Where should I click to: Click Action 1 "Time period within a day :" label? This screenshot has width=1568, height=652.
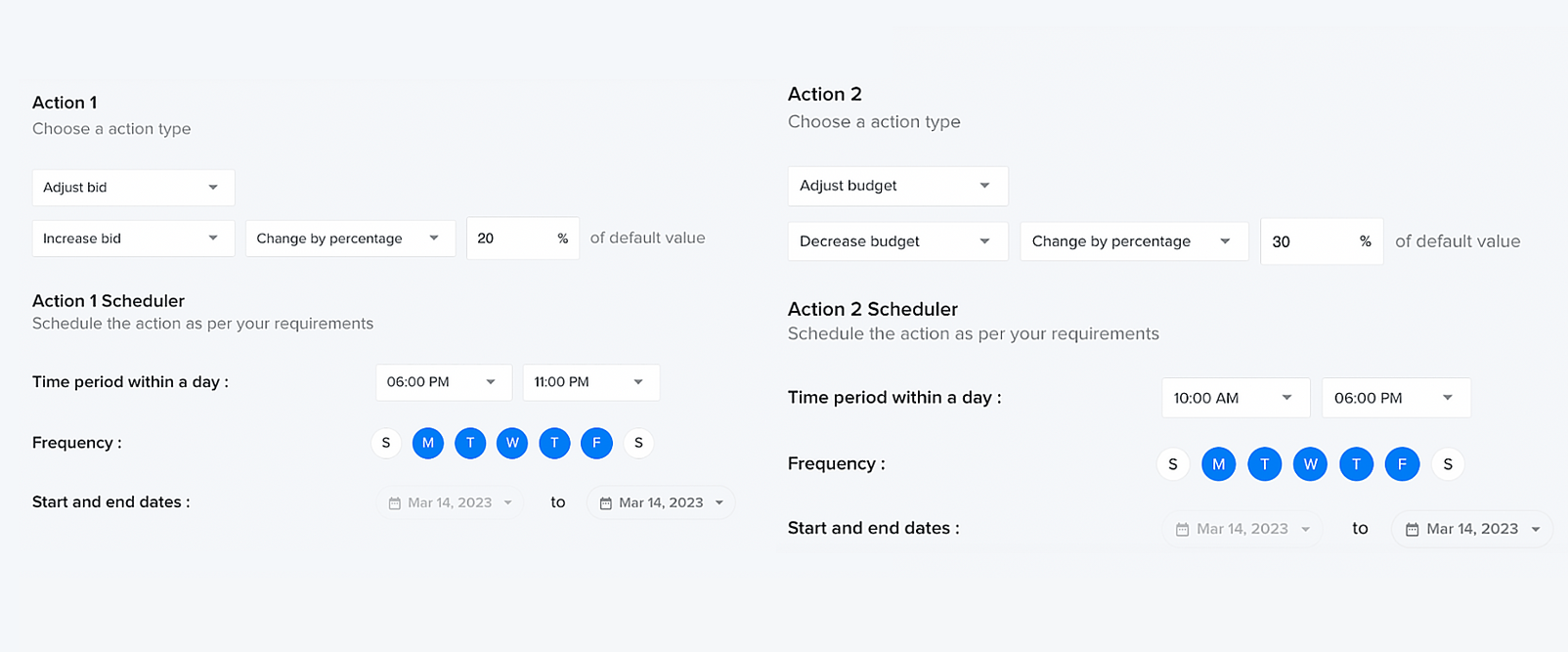(130, 382)
